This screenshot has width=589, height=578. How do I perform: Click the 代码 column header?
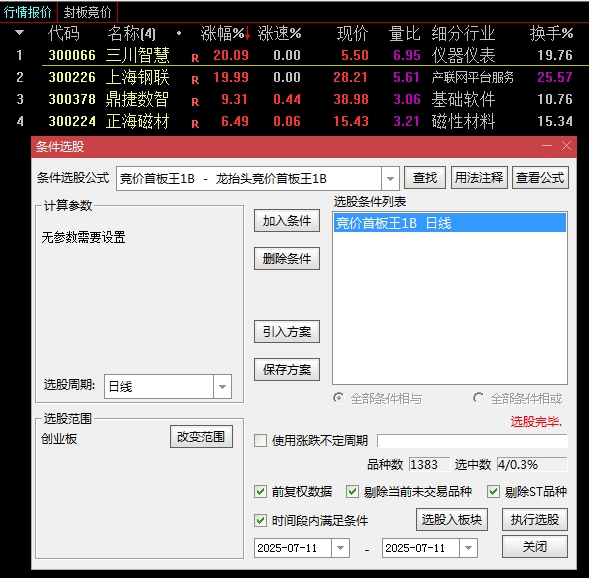coord(63,33)
